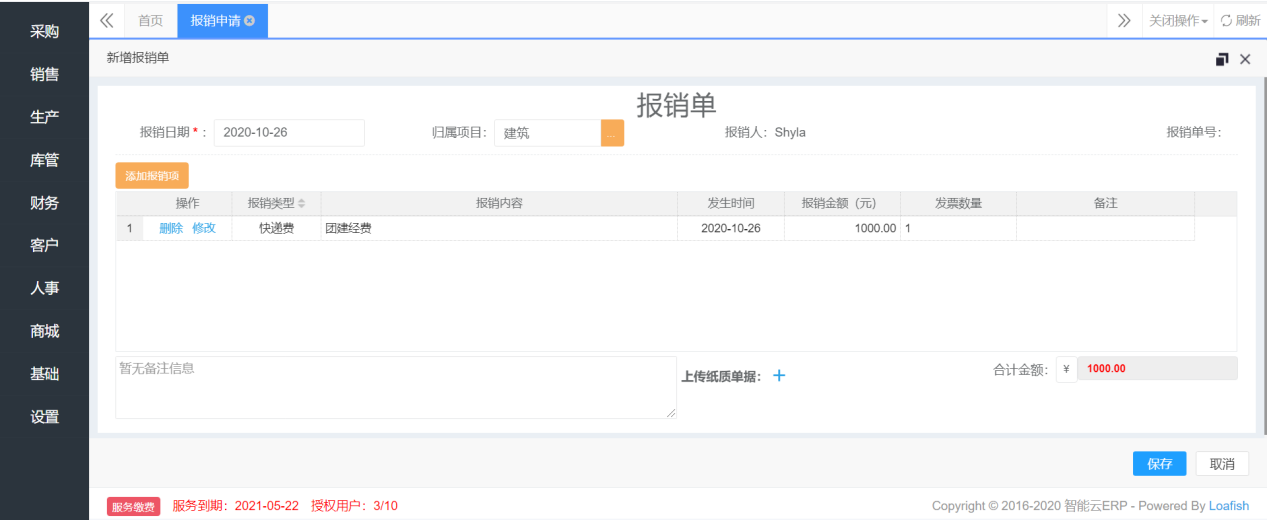Click the 操作 column header
1267x520 pixels.
(x=187, y=203)
